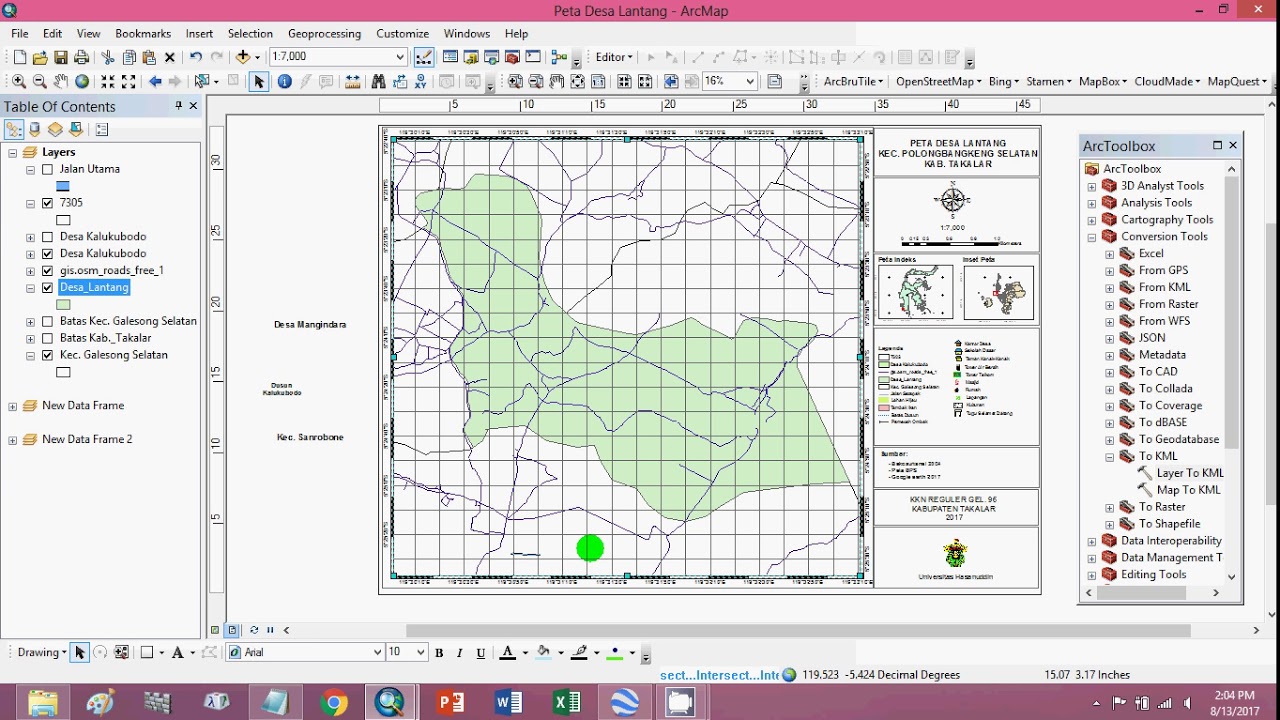Viewport: 1280px width, 720px height.
Task: Expand the New Data Frame tree node
Action: pyautogui.click(x=13, y=406)
